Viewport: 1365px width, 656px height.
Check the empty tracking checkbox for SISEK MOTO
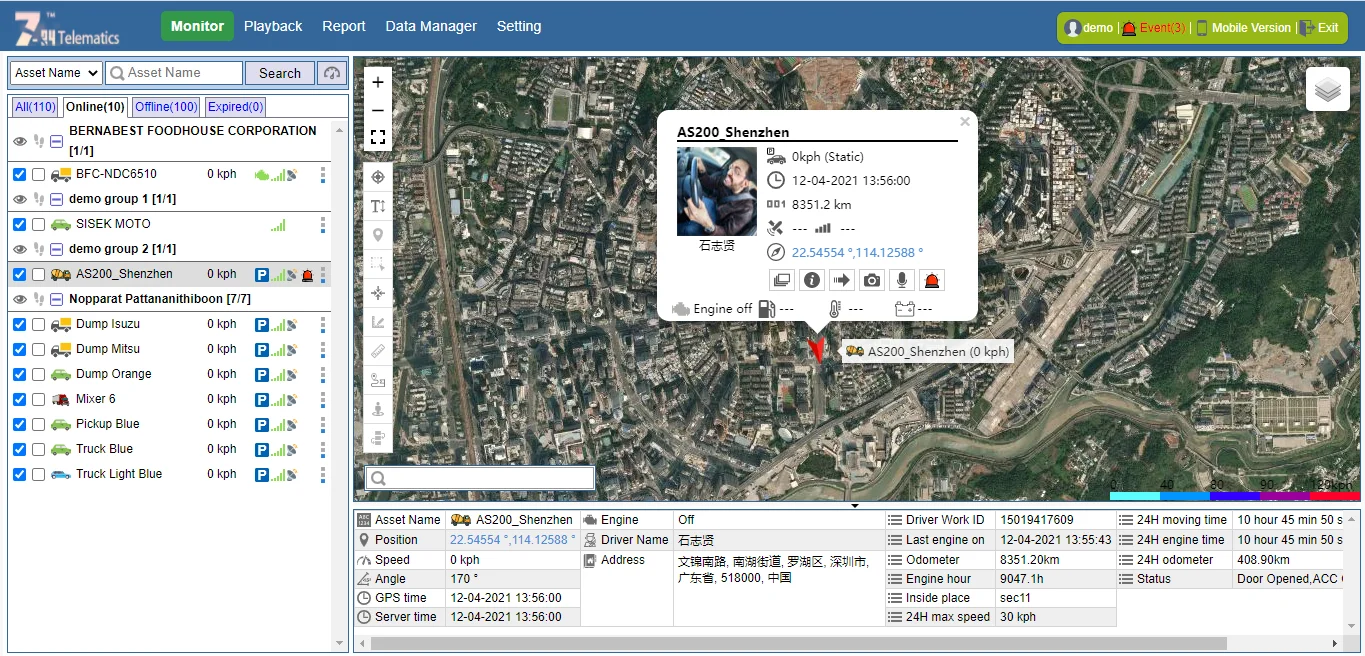[x=38, y=225]
